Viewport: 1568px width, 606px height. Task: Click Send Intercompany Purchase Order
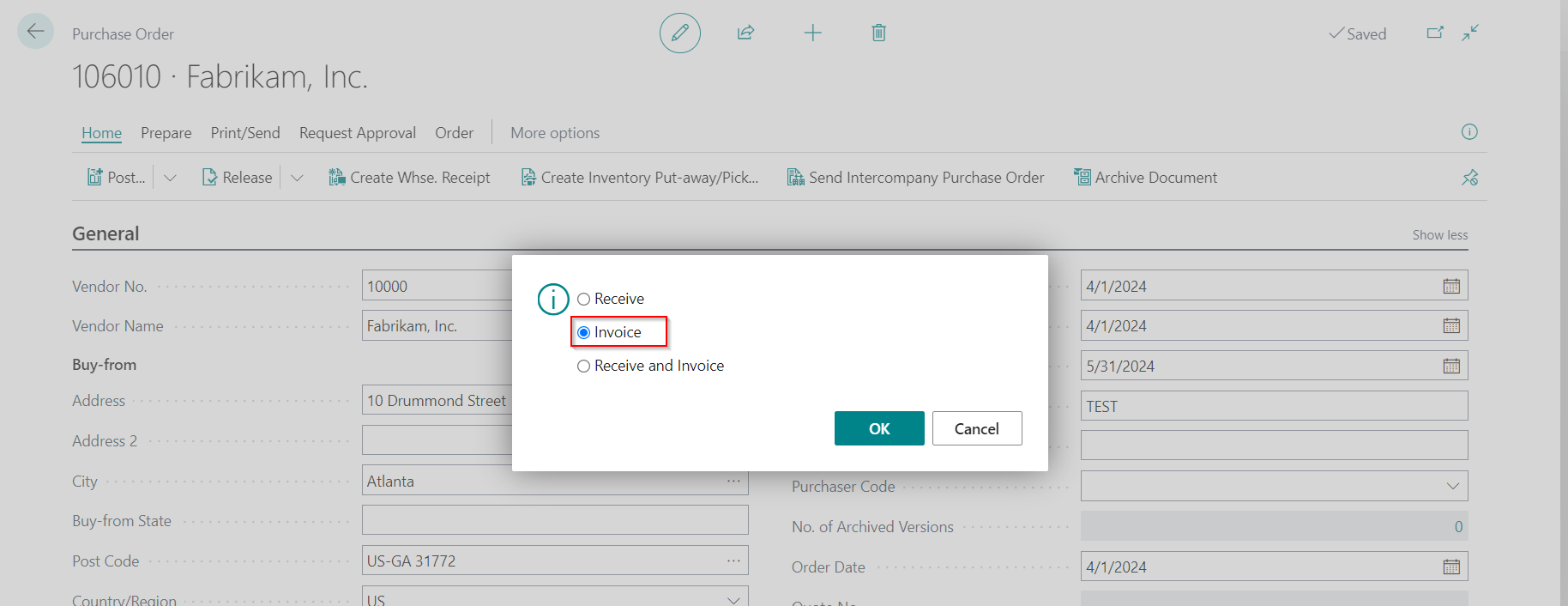point(915,178)
